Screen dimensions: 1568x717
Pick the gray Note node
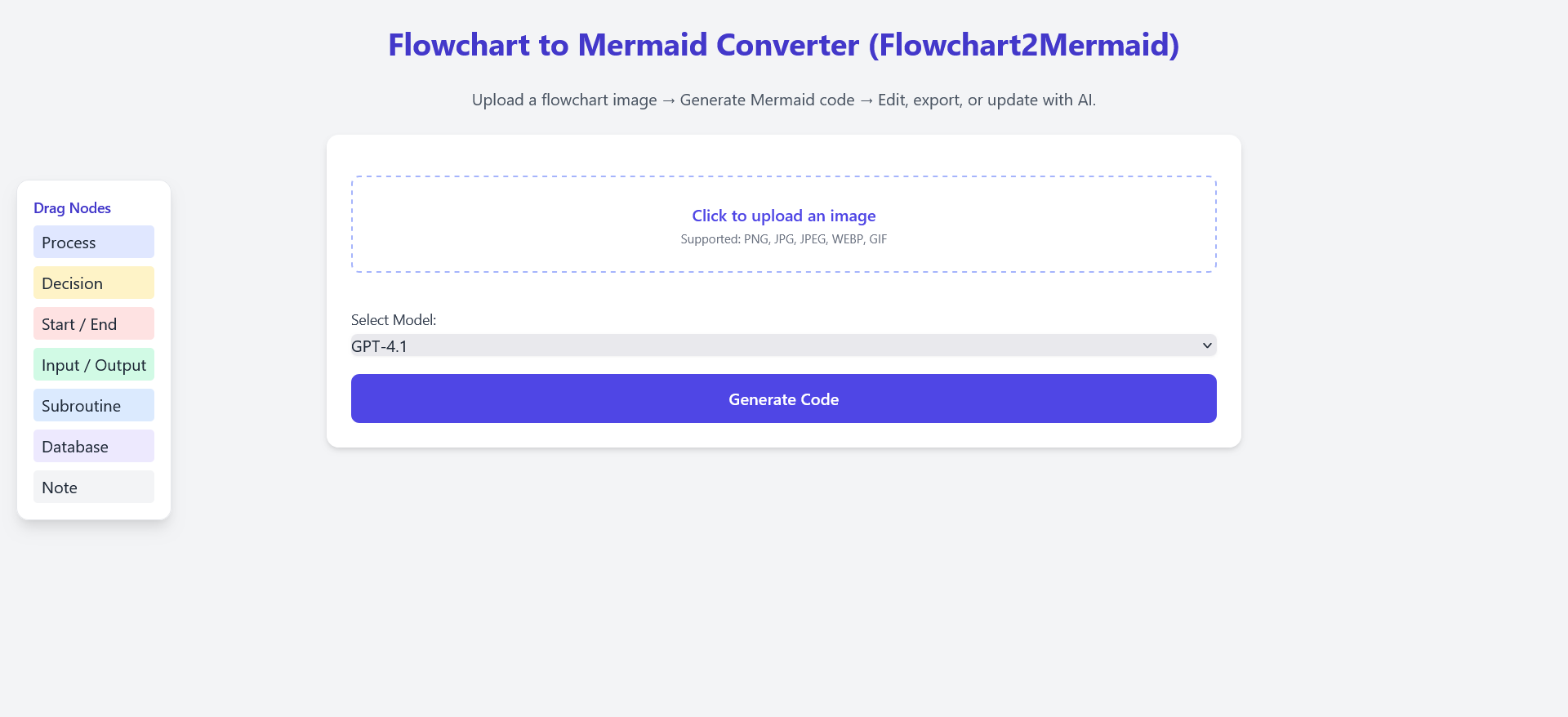click(x=93, y=488)
